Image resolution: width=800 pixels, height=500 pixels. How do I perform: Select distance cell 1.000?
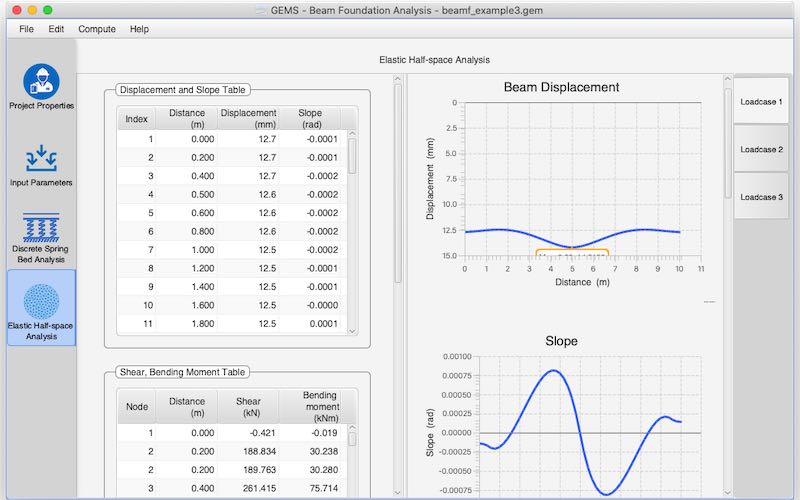tap(187, 249)
